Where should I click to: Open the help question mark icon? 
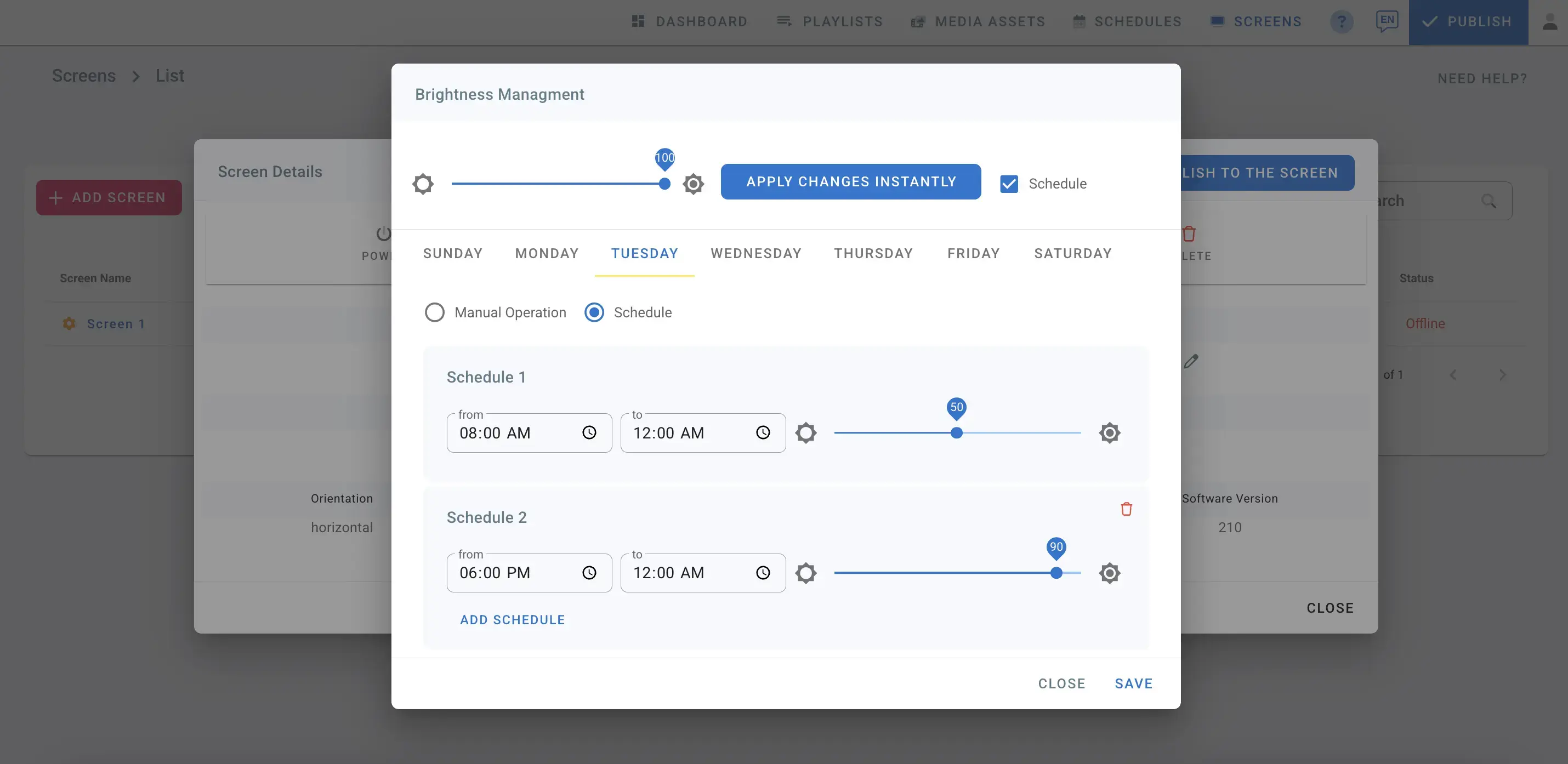click(x=1342, y=21)
